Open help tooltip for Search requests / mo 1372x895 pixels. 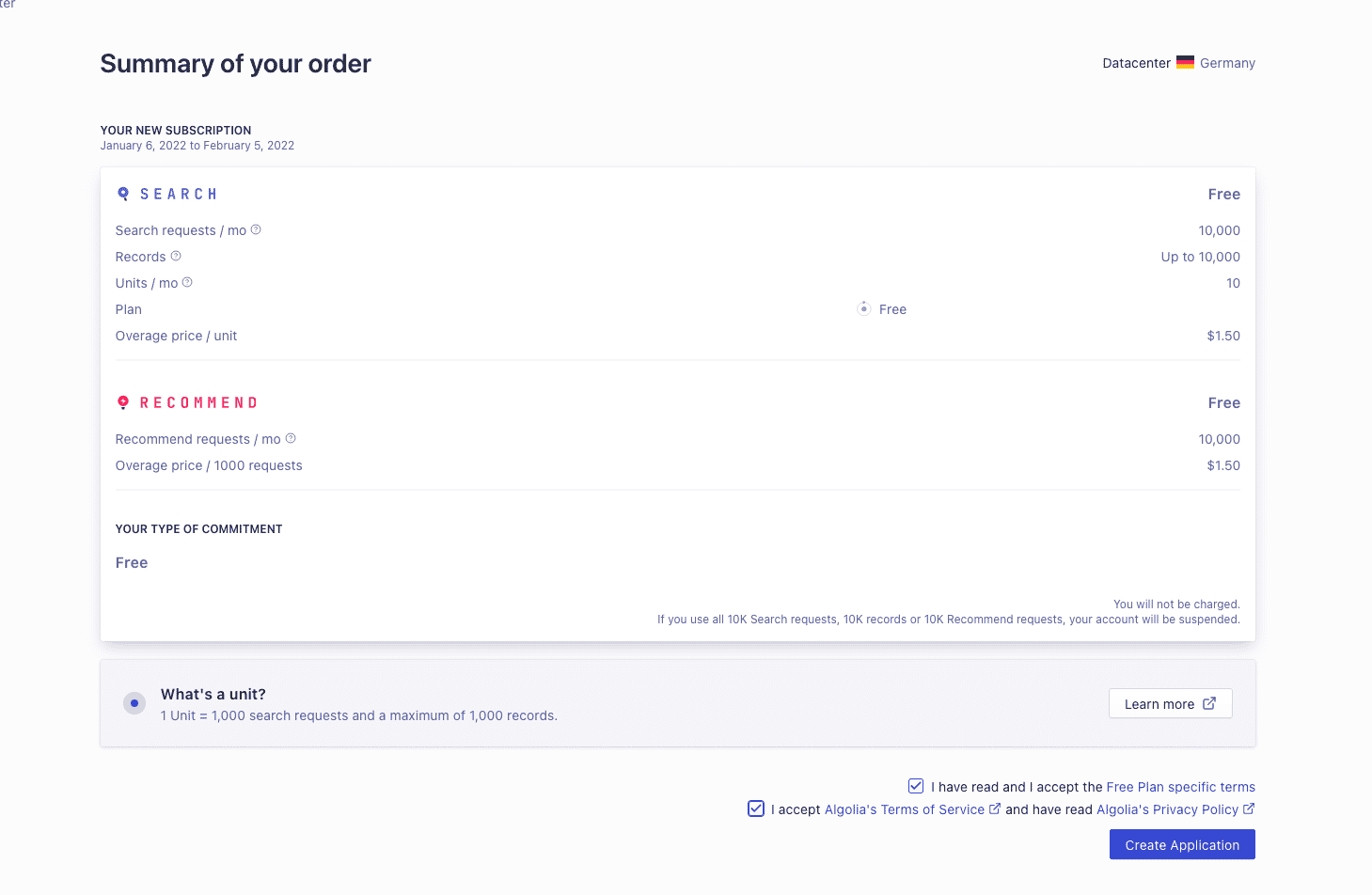pyautogui.click(x=256, y=229)
